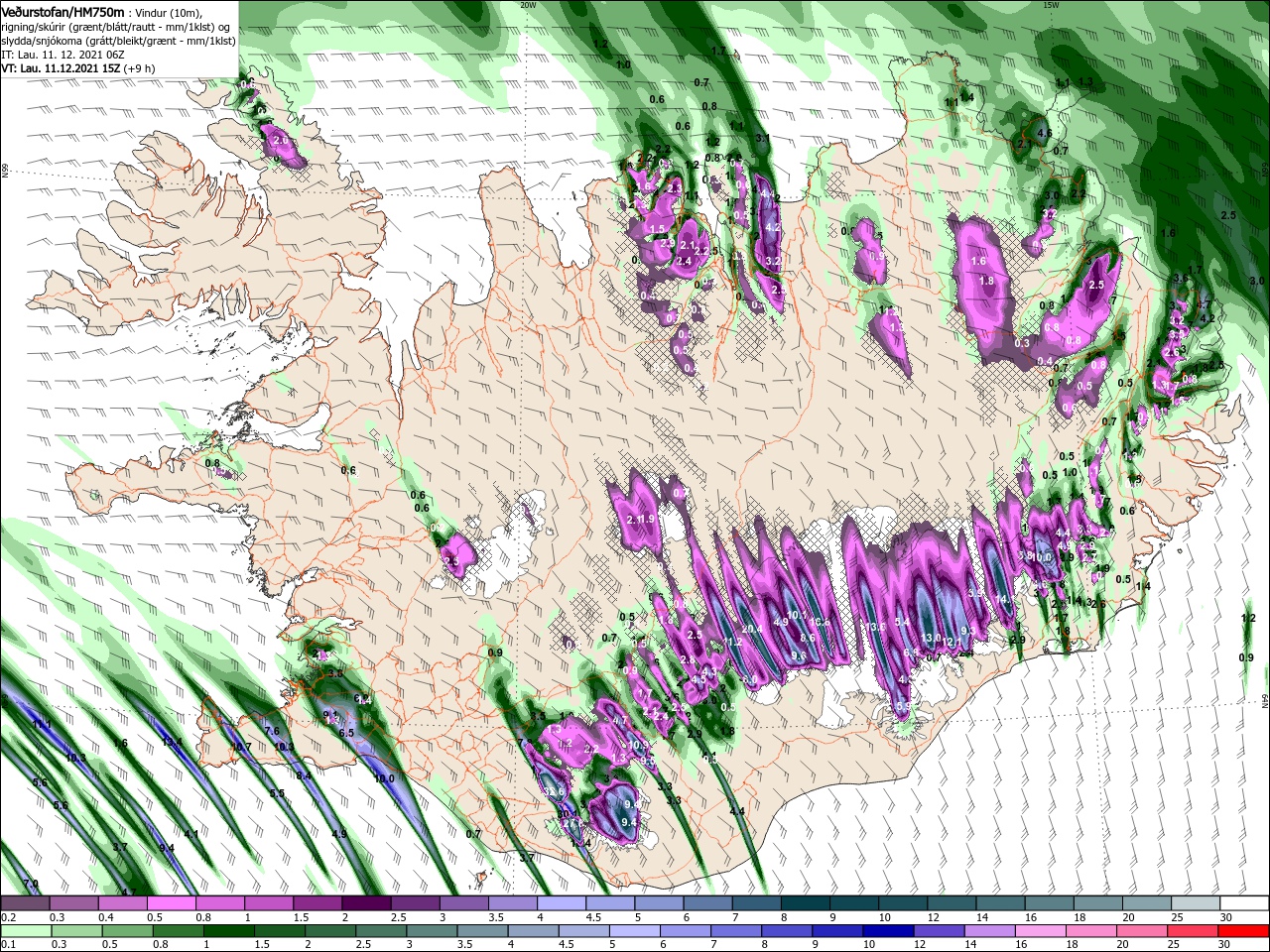Click the 15W longitude label at the top edge
This screenshot has height=952, width=1270.
coord(1051,5)
